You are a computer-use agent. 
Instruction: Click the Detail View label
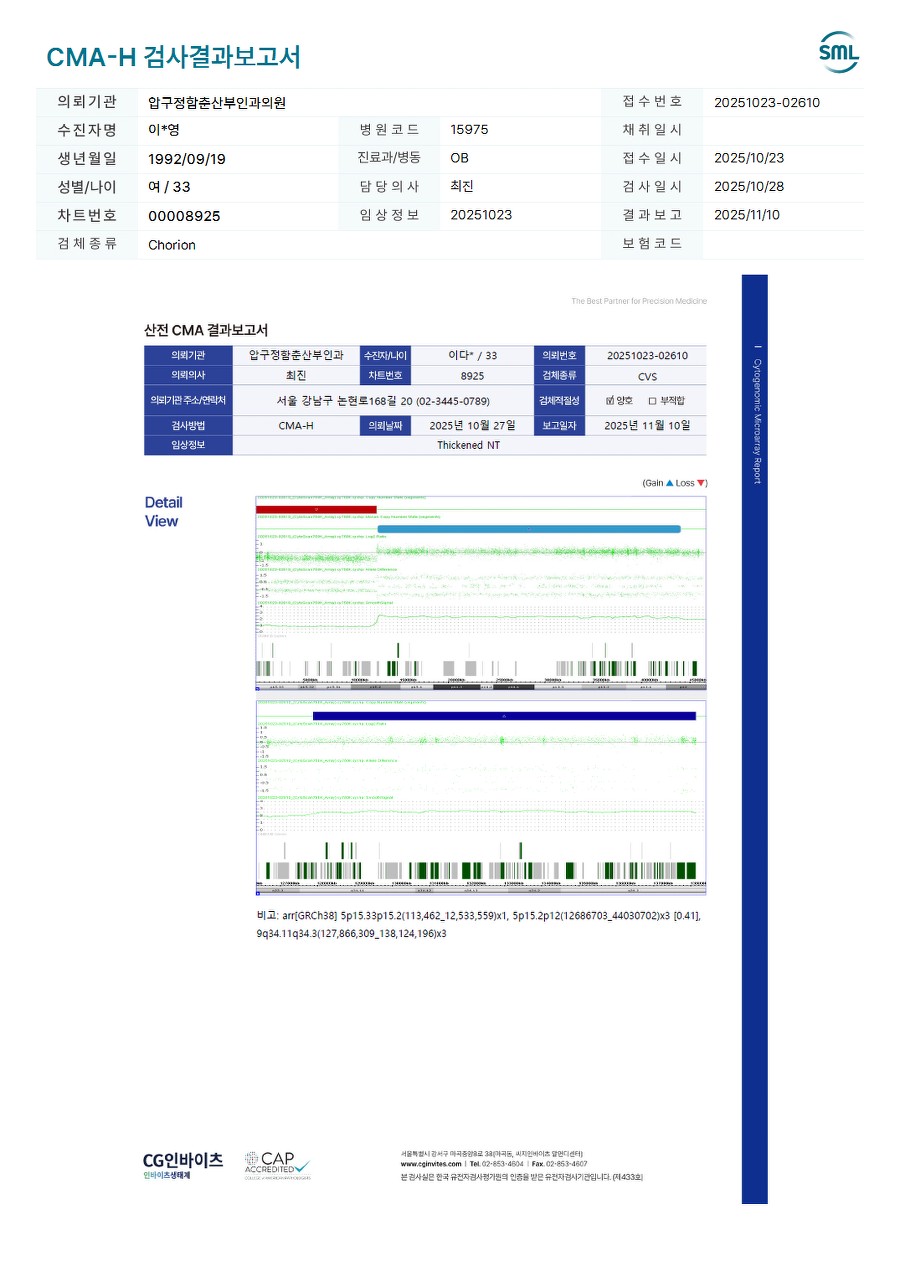(x=163, y=512)
